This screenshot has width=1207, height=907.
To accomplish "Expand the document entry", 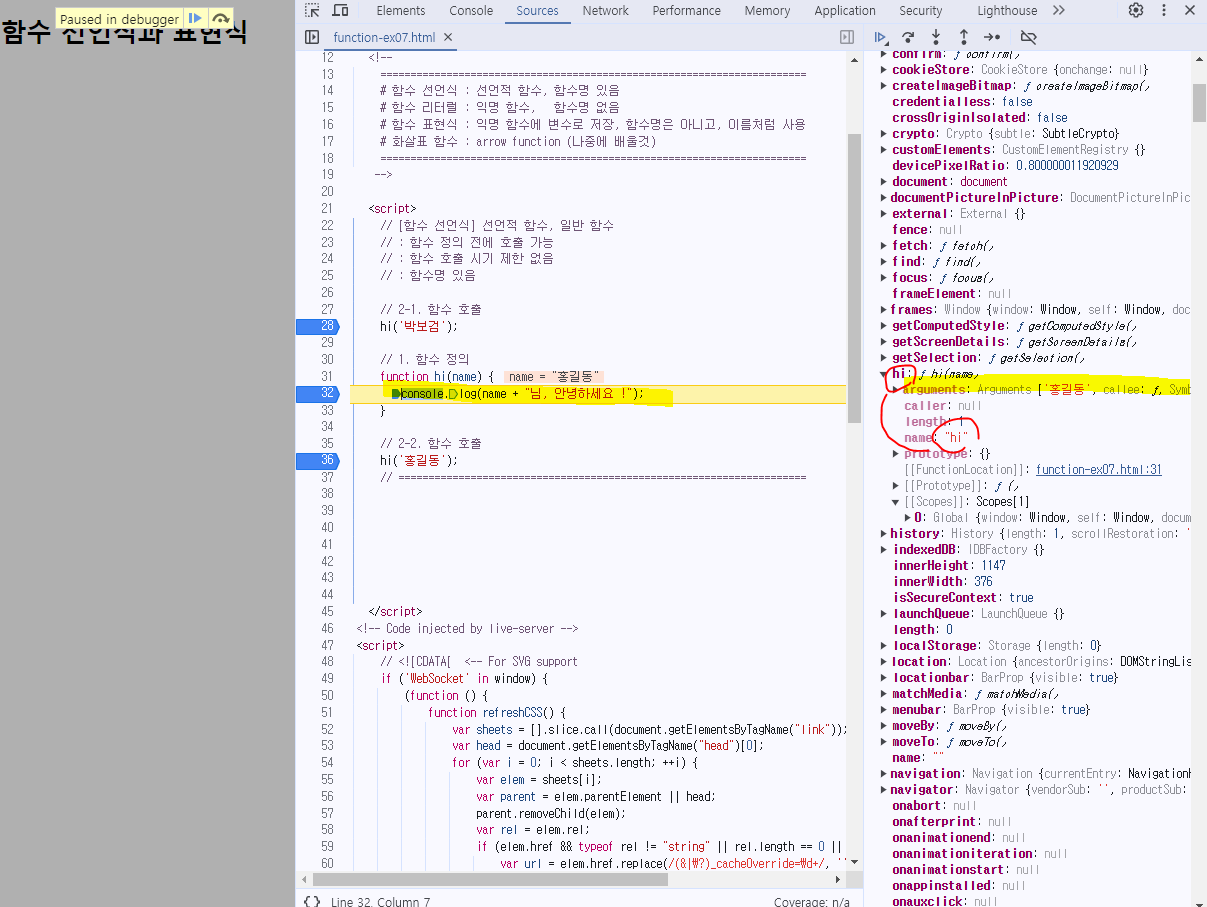I will click(x=884, y=182).
